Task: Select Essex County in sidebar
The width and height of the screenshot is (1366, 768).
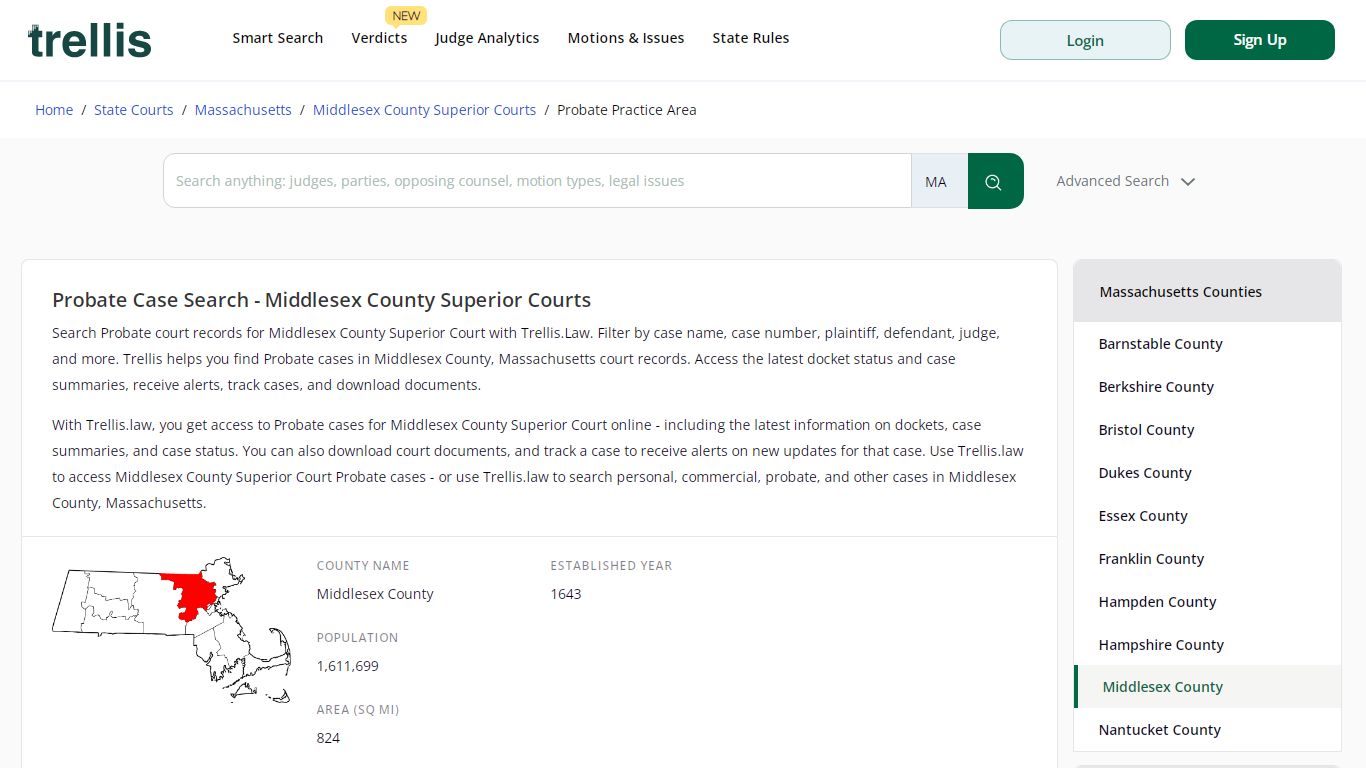Action: 1143,516
